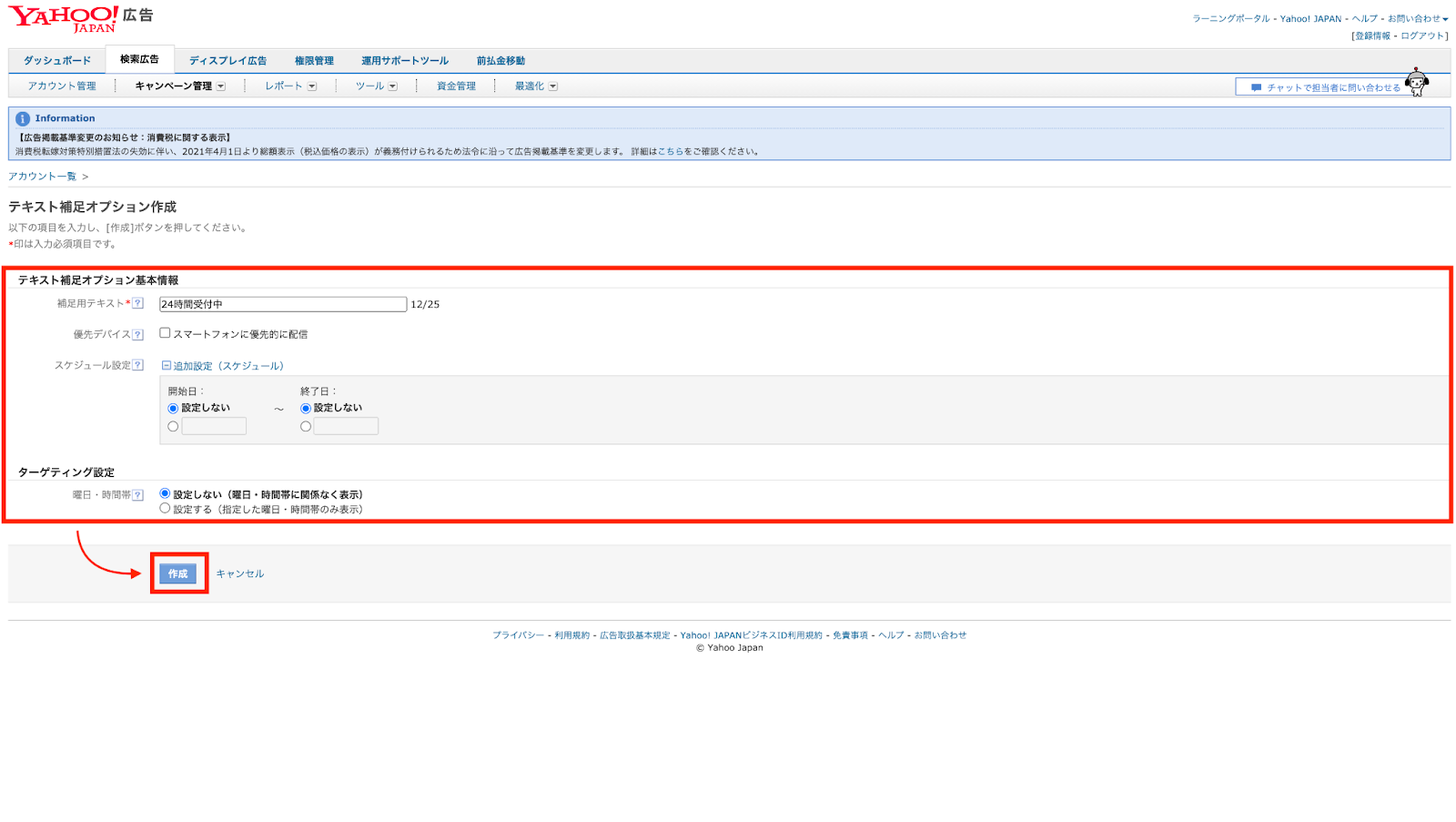1456x822 pixels.
Task: Click the blue Information icon
Action: point(23,119)
